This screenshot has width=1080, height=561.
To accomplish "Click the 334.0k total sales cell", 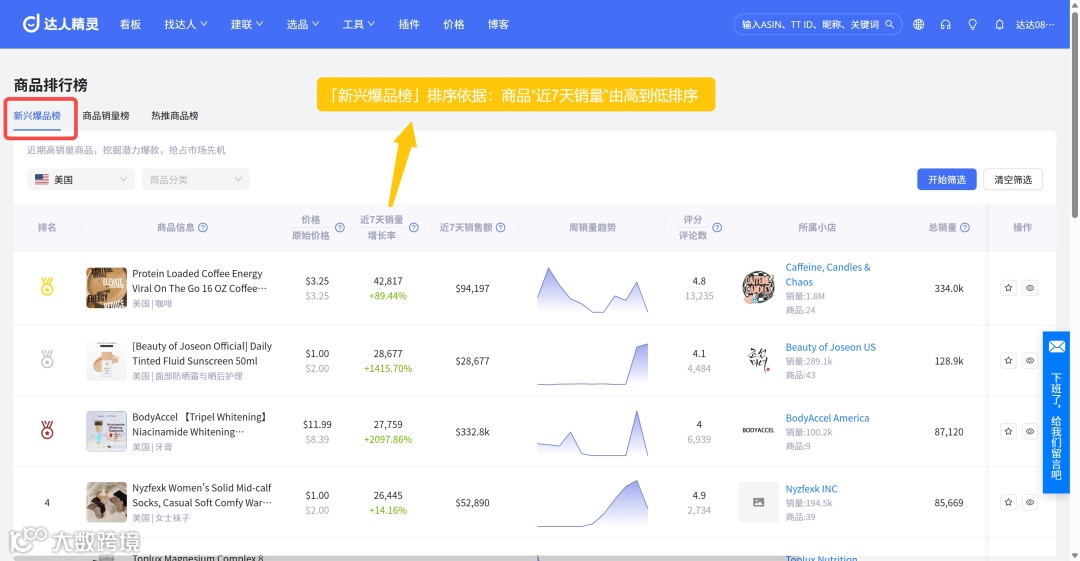I will 948,288.
